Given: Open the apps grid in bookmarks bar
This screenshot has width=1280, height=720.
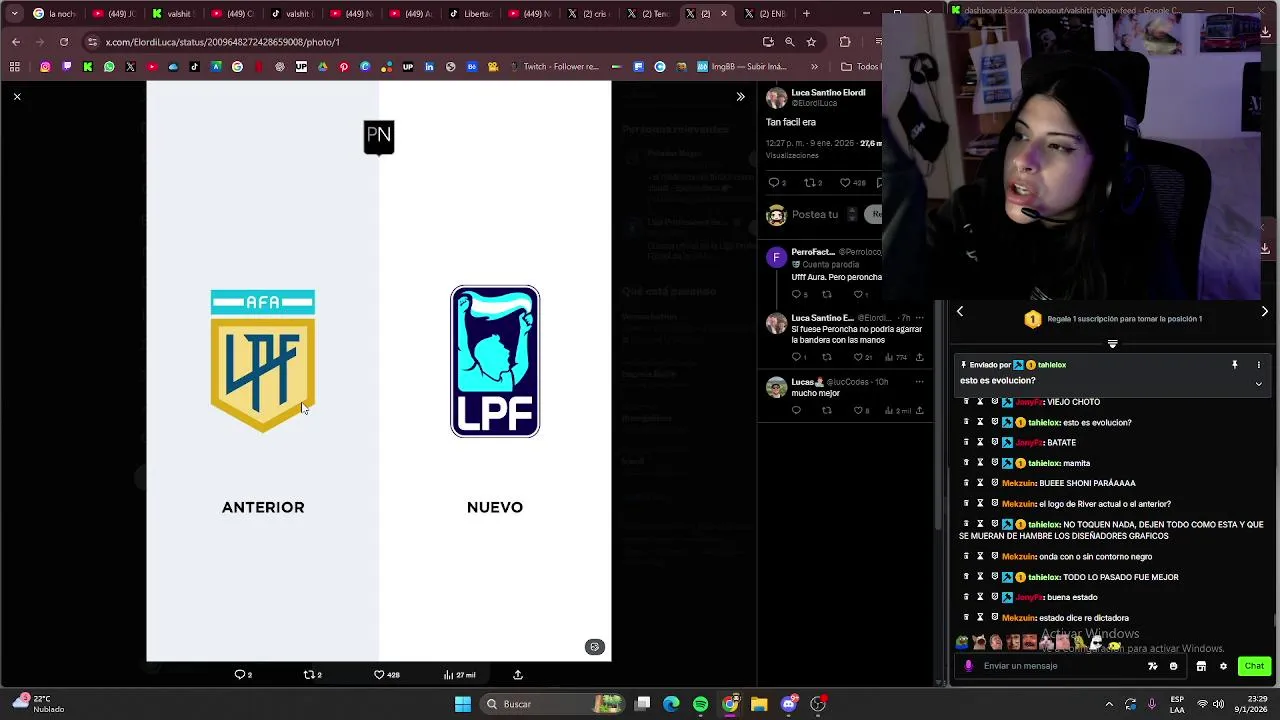Looking at the screenshot, I should (x=15, y=67).
